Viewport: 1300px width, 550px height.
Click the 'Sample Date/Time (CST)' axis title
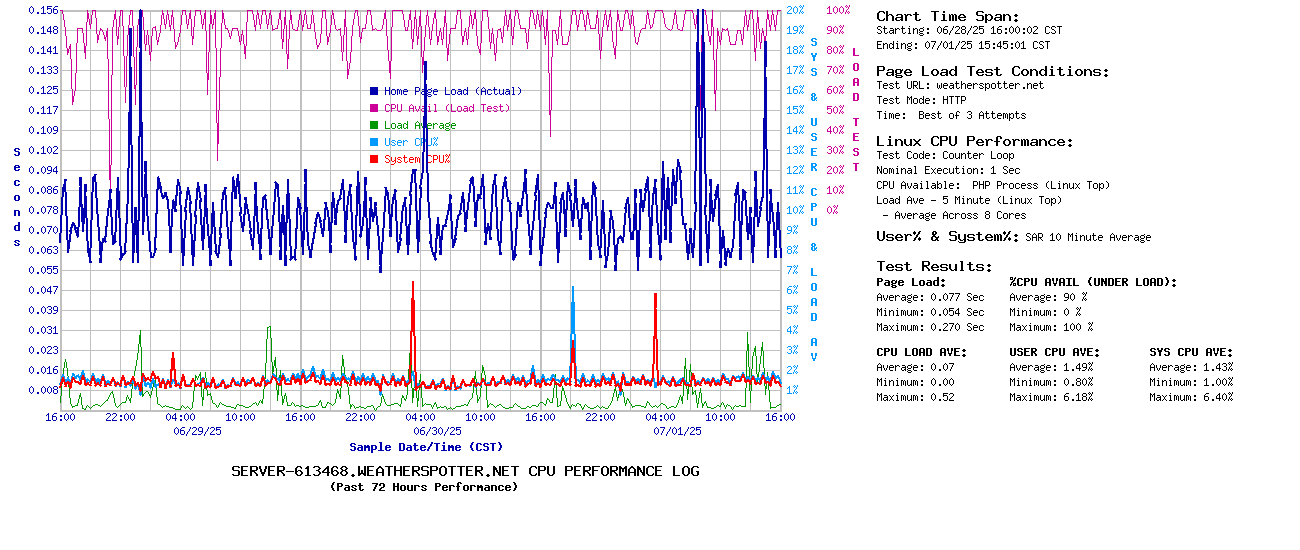[x=426, y=447]
